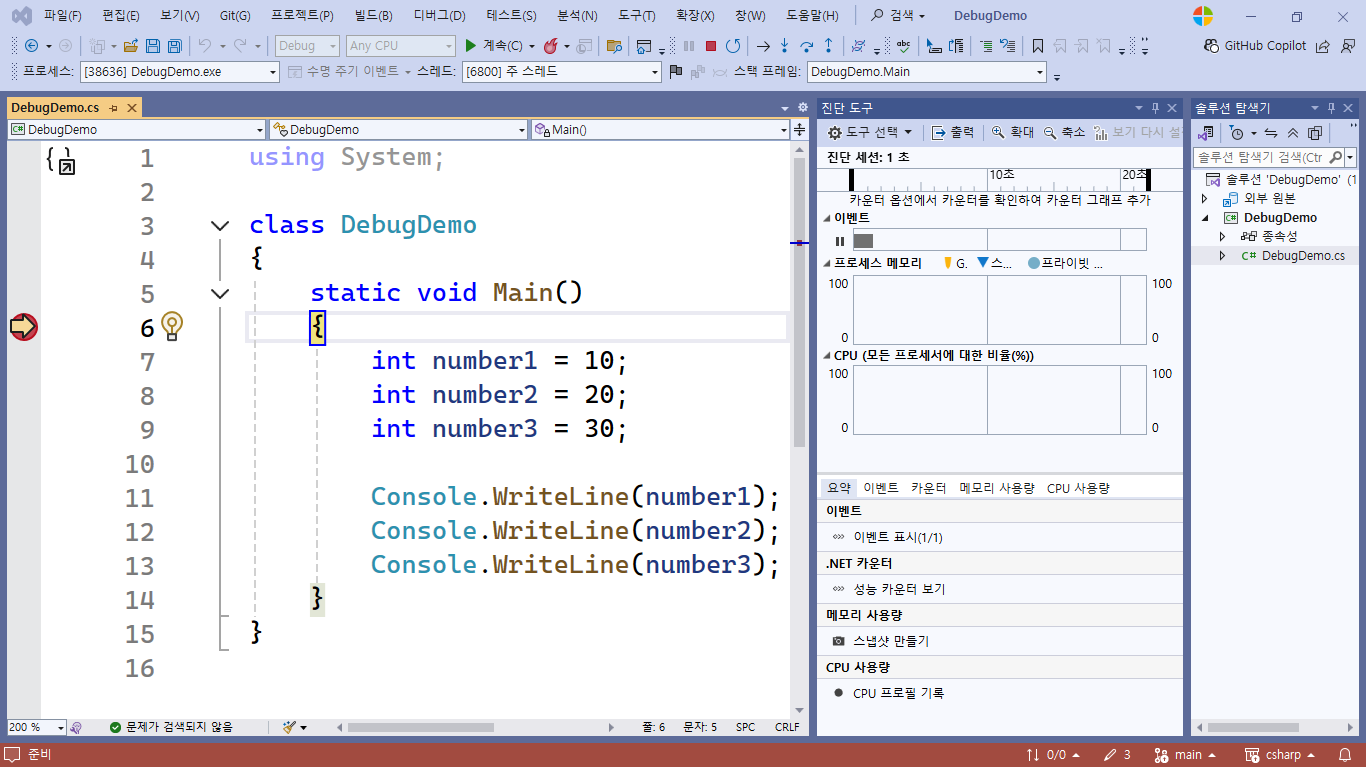Toggle bookmark on the current line
This screenshot has height=768, width=1366.
[1037, 46]
